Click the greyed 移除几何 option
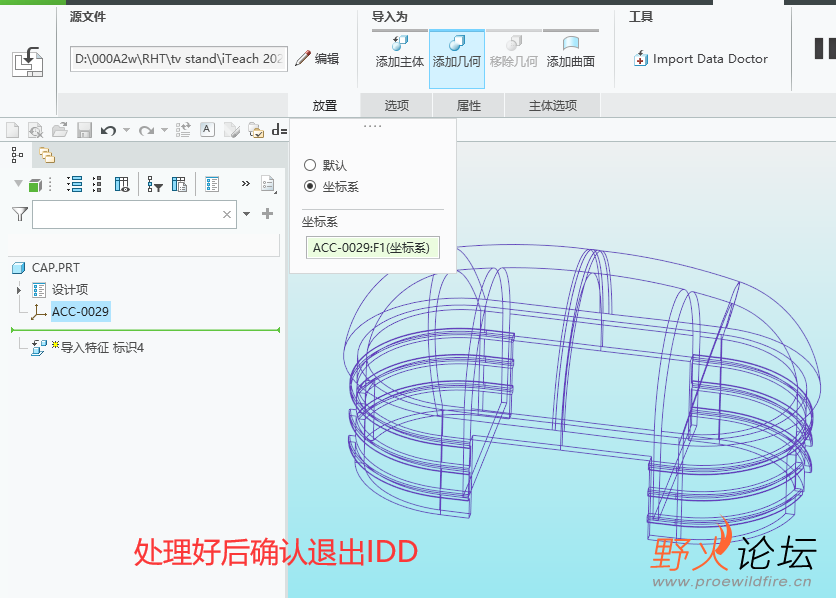Image resolution: width=836 pixels, height=598 pixels. click(513, 52)
